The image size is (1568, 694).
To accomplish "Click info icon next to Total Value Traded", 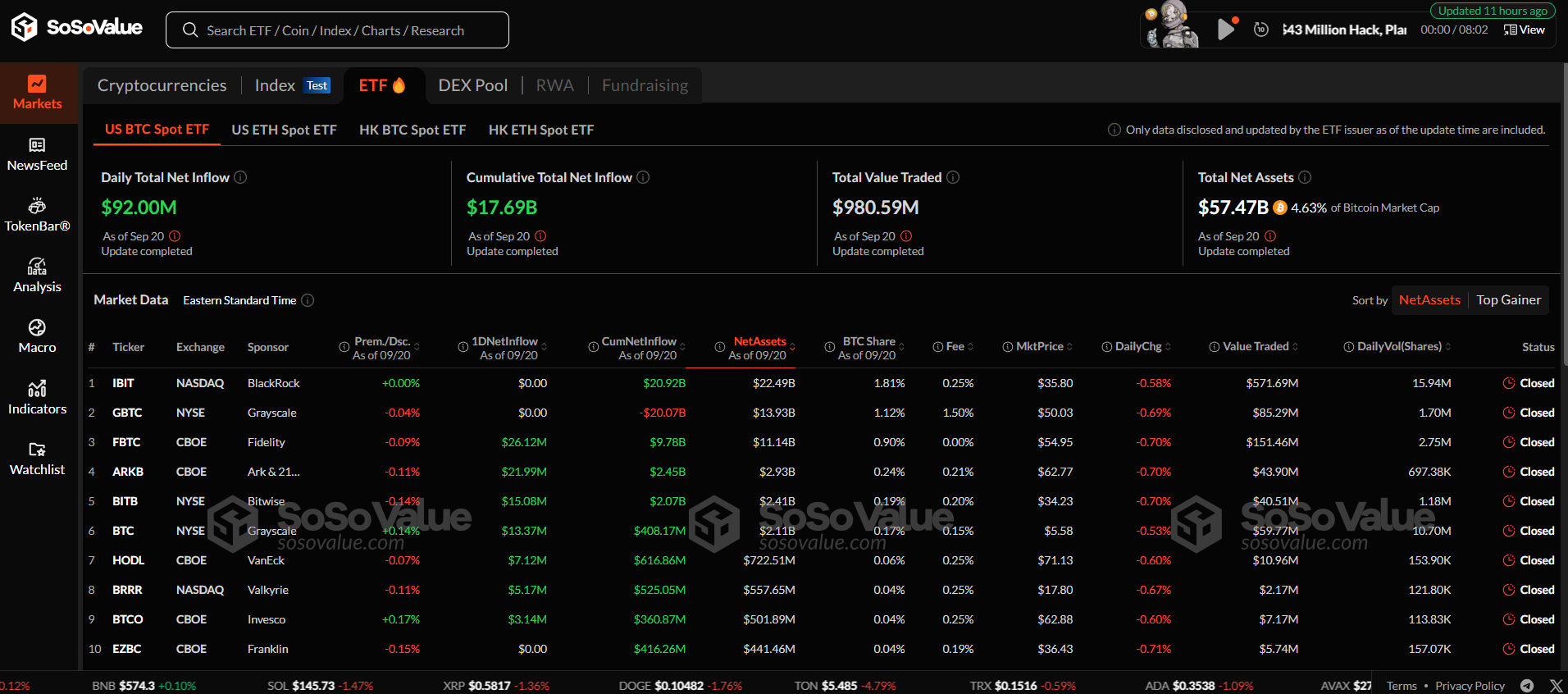I will click(953, 177).
